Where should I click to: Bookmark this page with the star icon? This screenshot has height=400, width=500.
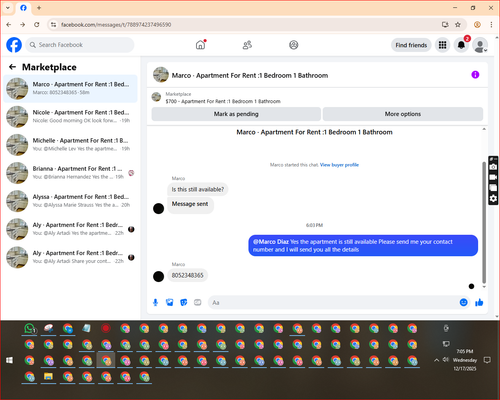point(458,24)
